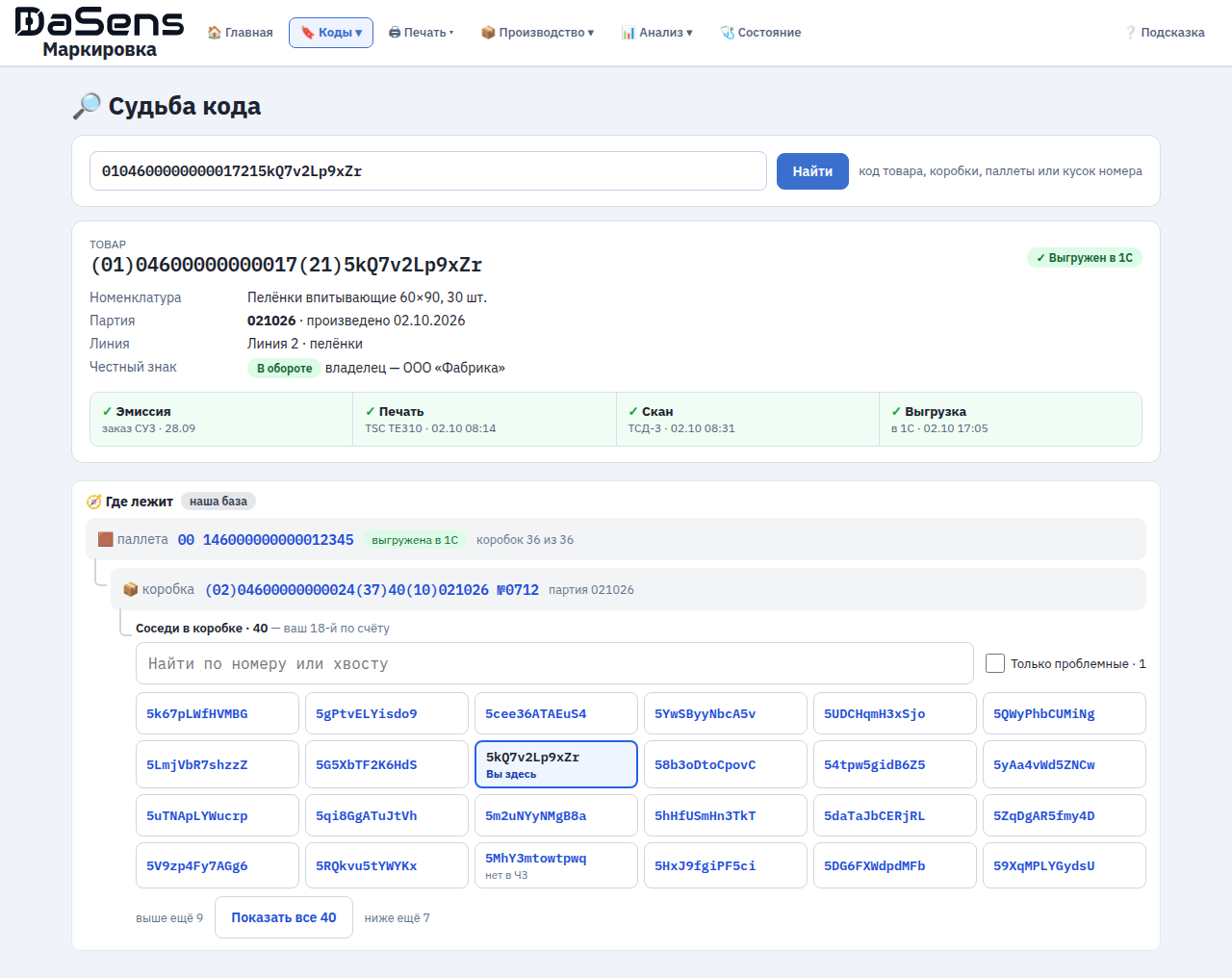Open neighbor code 5LmjVbR7shzzZ

[x=218, y=764]
